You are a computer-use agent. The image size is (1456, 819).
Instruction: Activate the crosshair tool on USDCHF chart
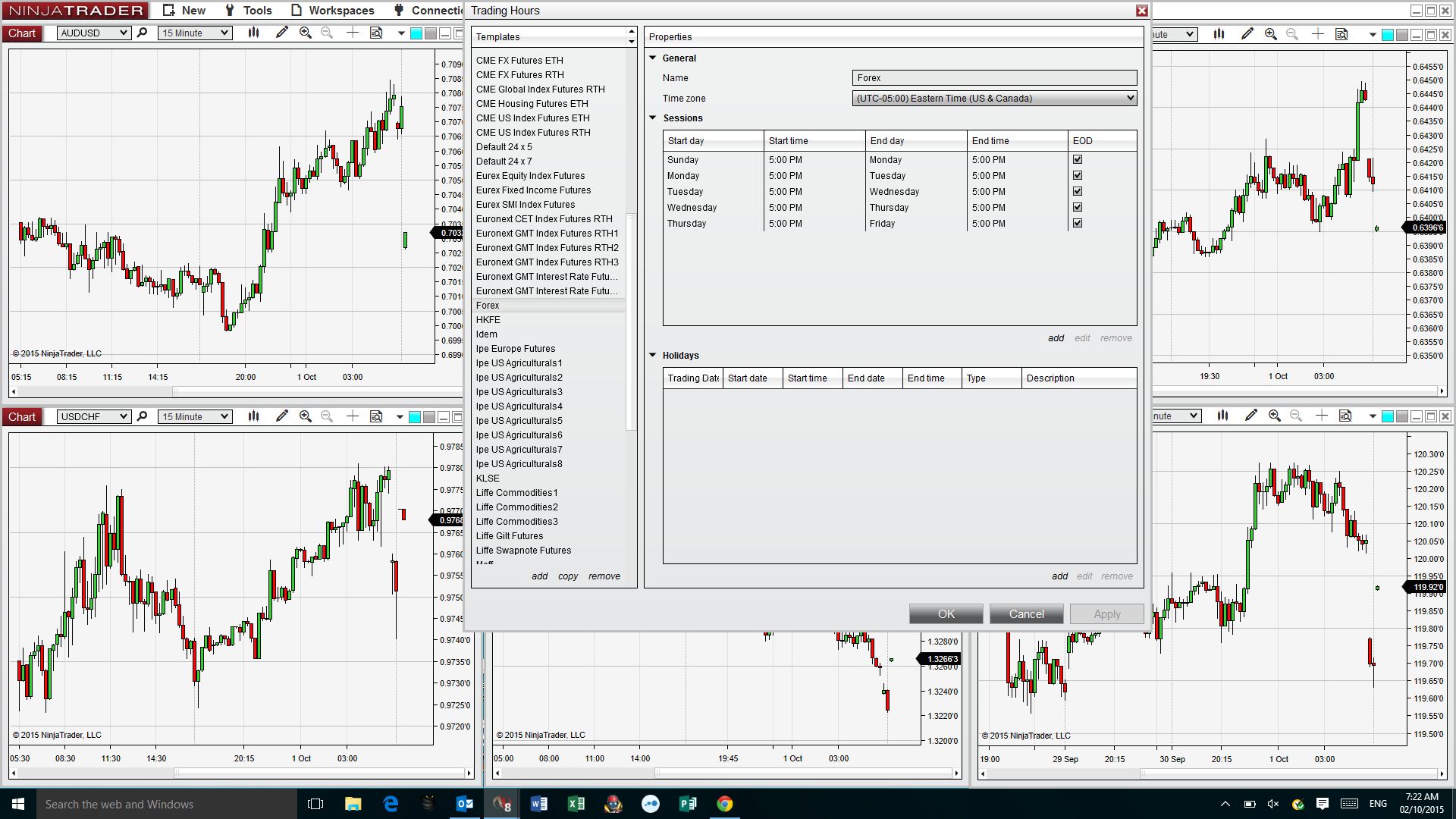point(353,416)
